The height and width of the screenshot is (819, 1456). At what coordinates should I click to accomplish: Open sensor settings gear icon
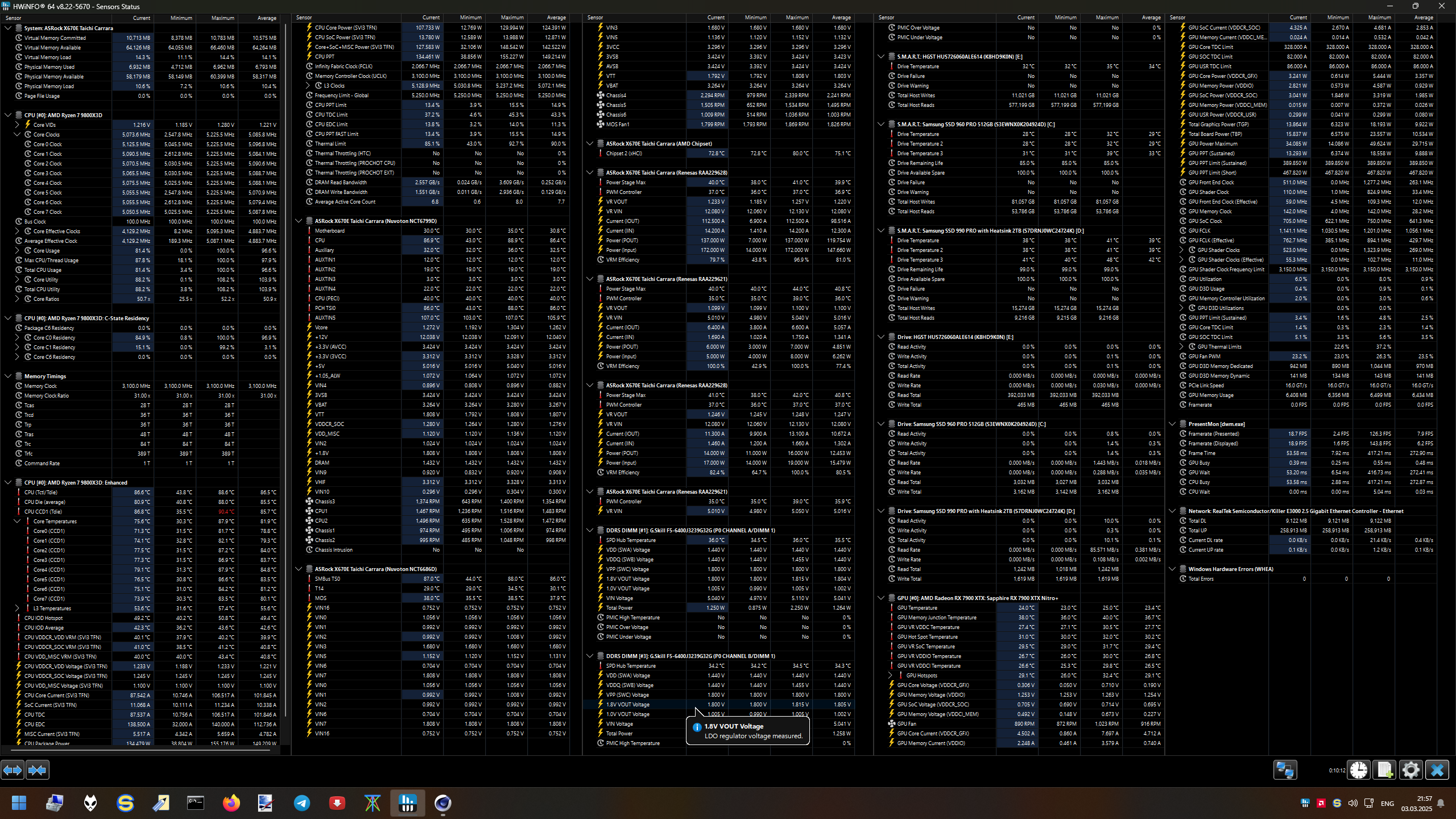(x=1410, y=770)
